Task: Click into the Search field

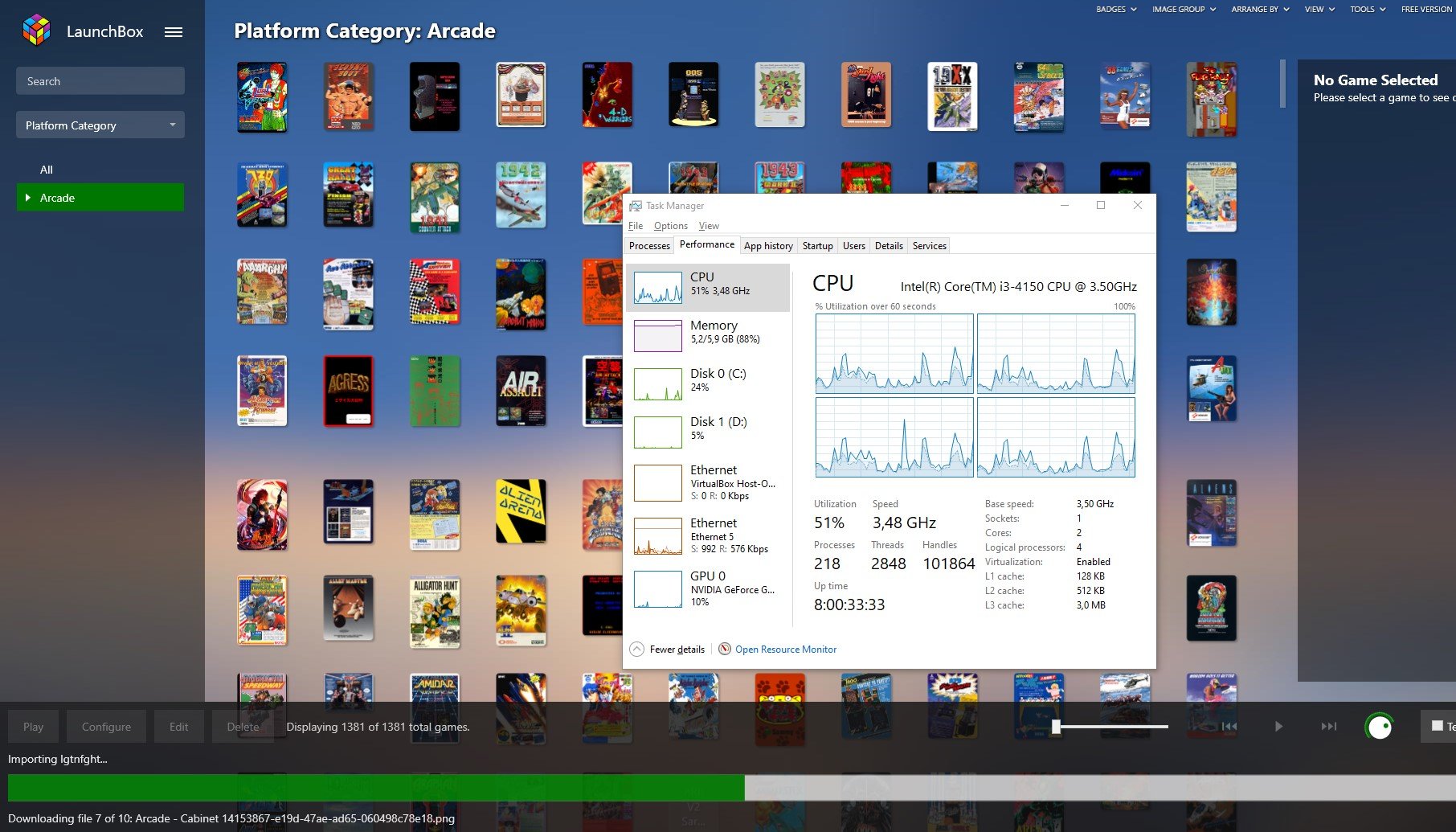Action: [x=100, y=81]
